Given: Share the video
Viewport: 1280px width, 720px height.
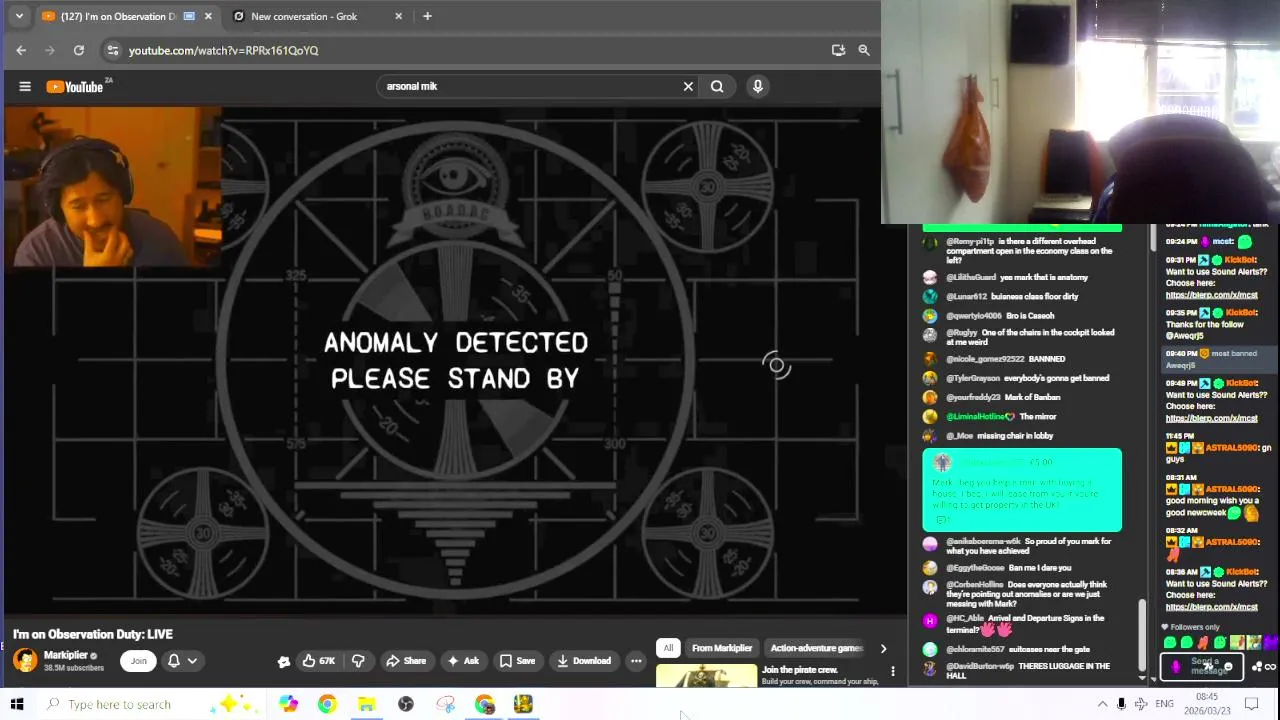Looking at the screenshot, I should coord(406,661).
